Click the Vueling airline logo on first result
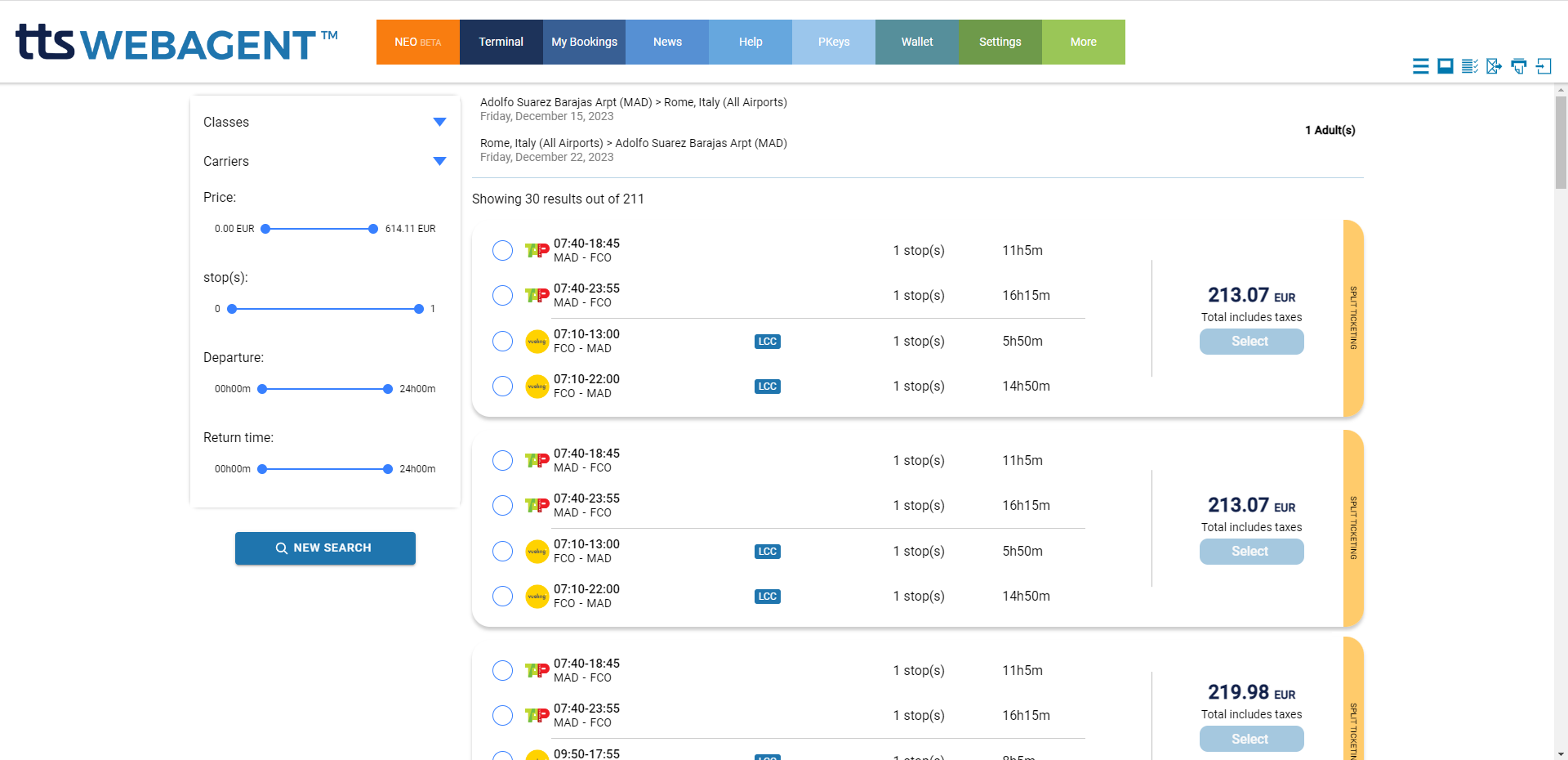This screenshot has width=1568, height=760. click(537, 341)
